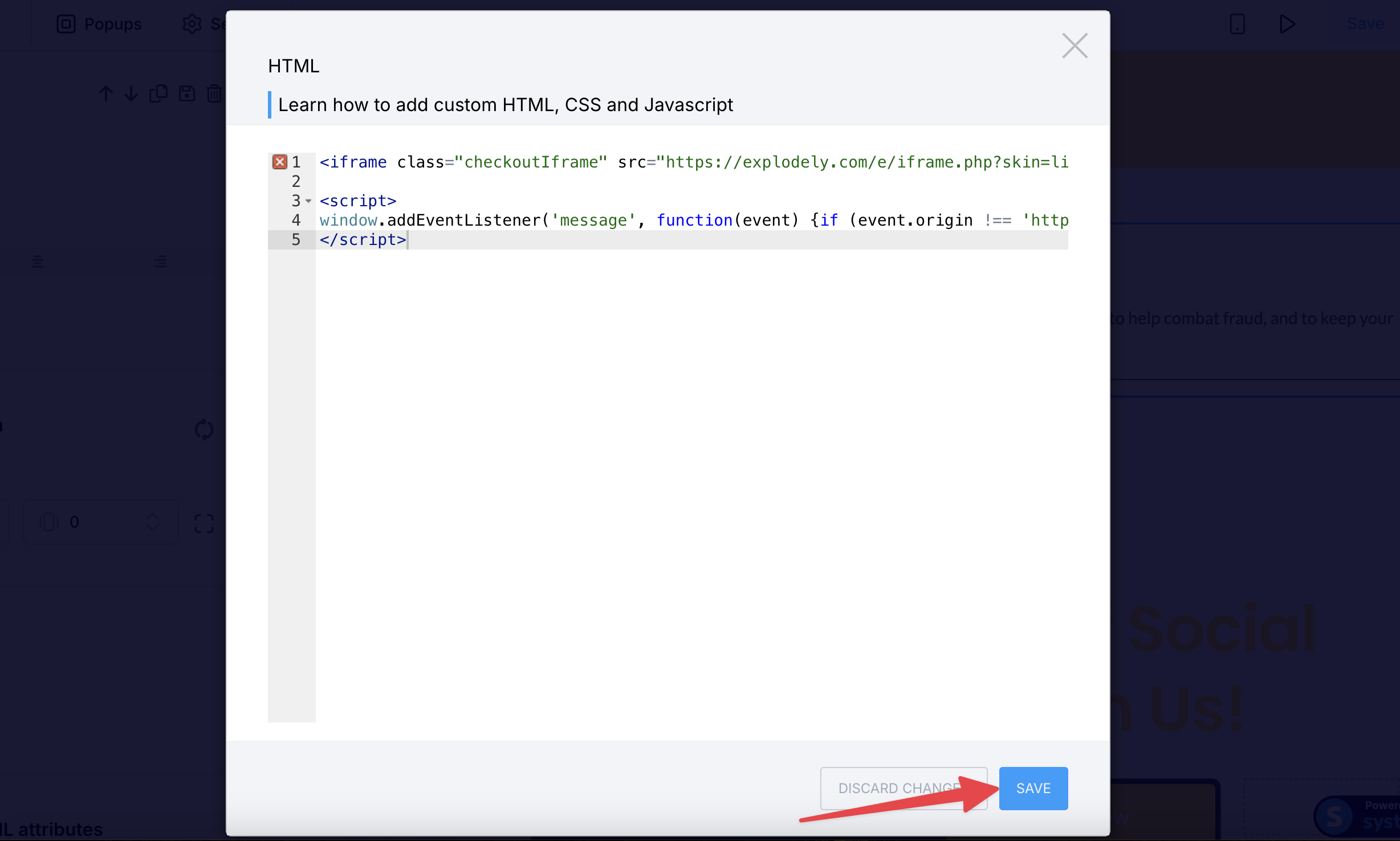Duplicate the element with copy icon
The height and width of the screenshot is (841, 1400).
[158, 93]
